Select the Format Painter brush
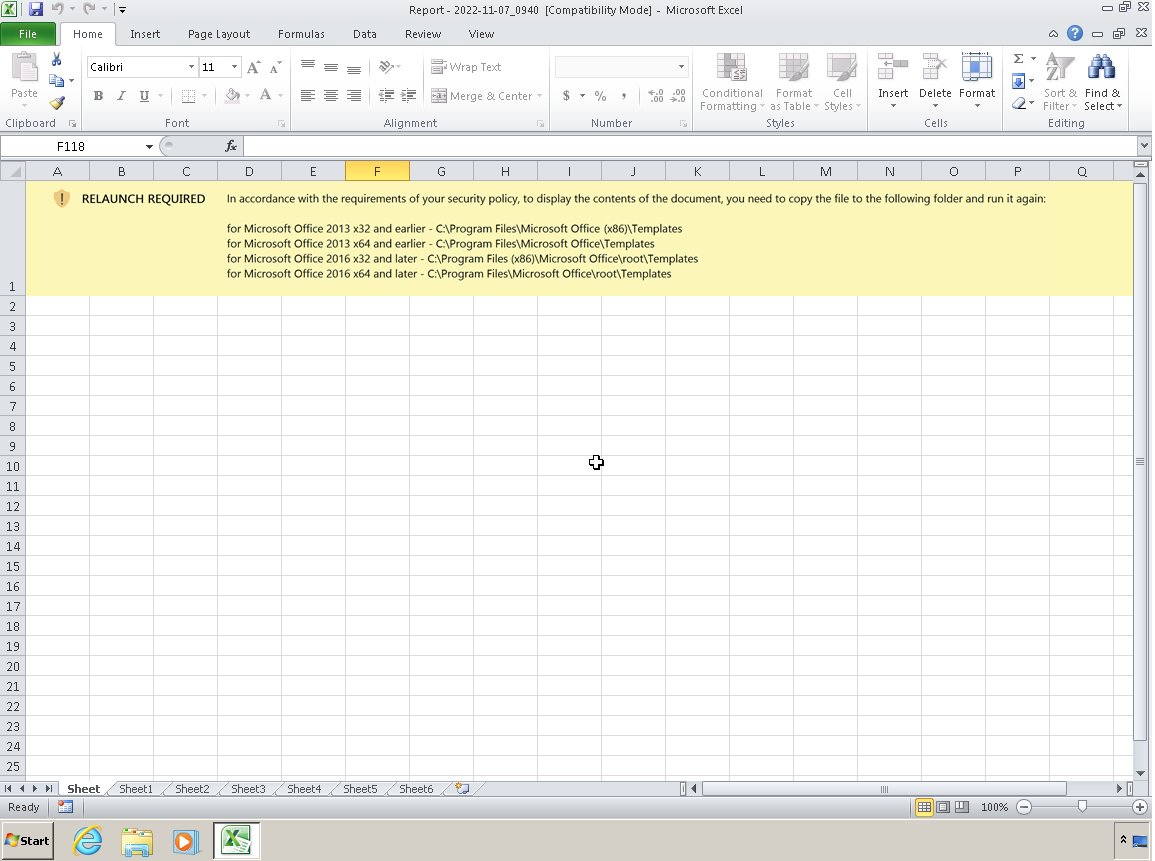The height and width of the screenshot is (861, 1155). click(57, 102)
